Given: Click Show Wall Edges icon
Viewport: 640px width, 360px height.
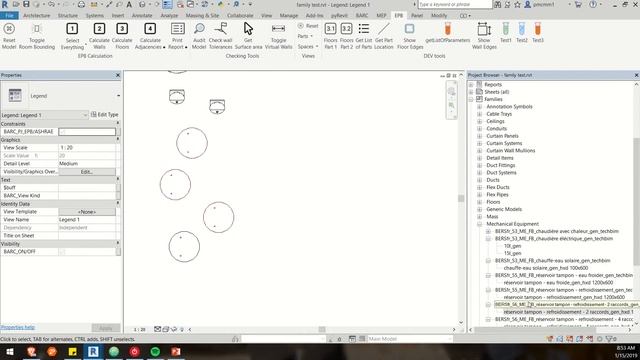Looking at the screenshot, I should [484, 29].
